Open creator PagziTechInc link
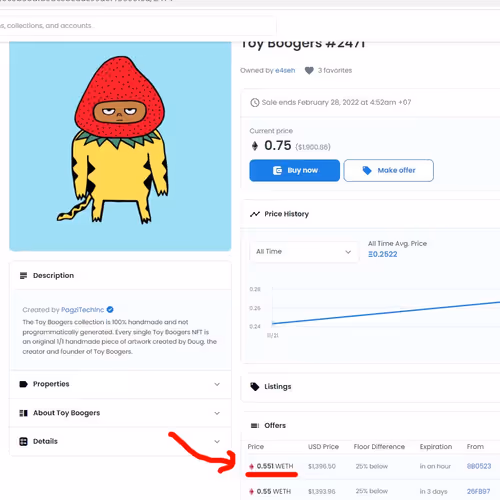Viewport: 500px width, 500px height. pyautogui.click(x=82, y=310)
